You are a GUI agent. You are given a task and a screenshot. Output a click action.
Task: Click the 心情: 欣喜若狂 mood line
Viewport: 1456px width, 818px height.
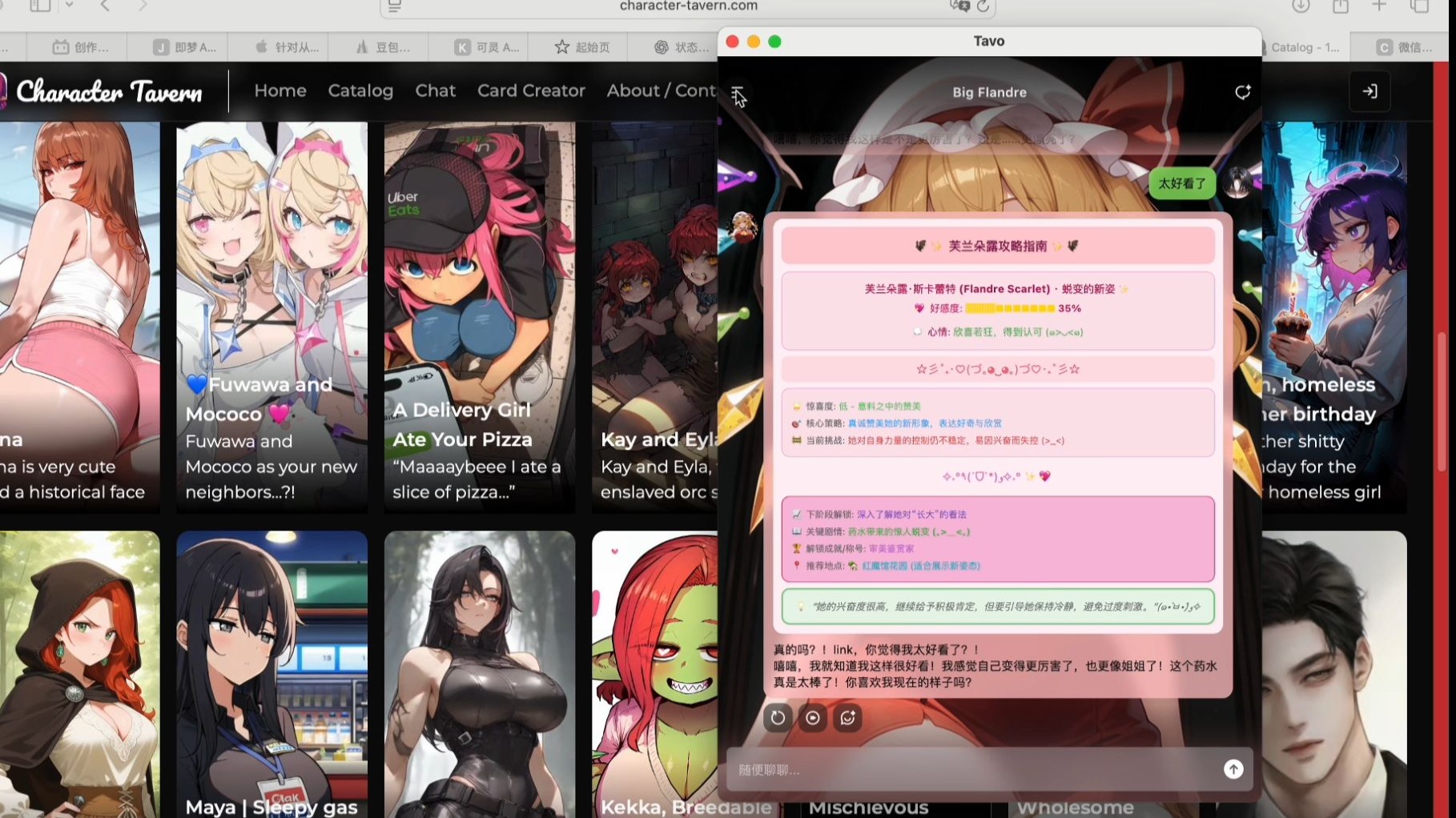(x=998, y=332)
